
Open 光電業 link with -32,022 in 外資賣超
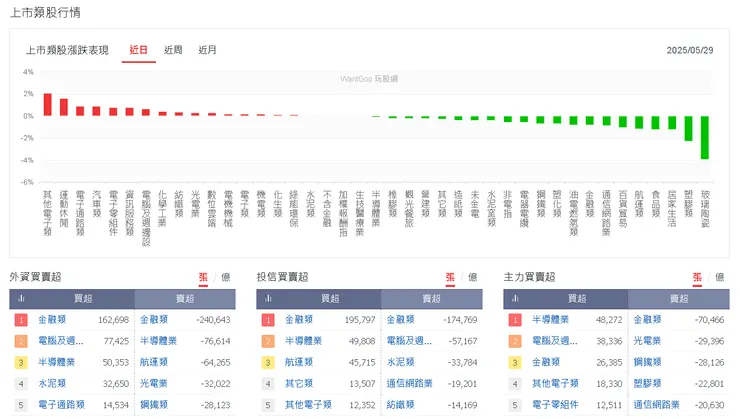(x=154, y=384)
